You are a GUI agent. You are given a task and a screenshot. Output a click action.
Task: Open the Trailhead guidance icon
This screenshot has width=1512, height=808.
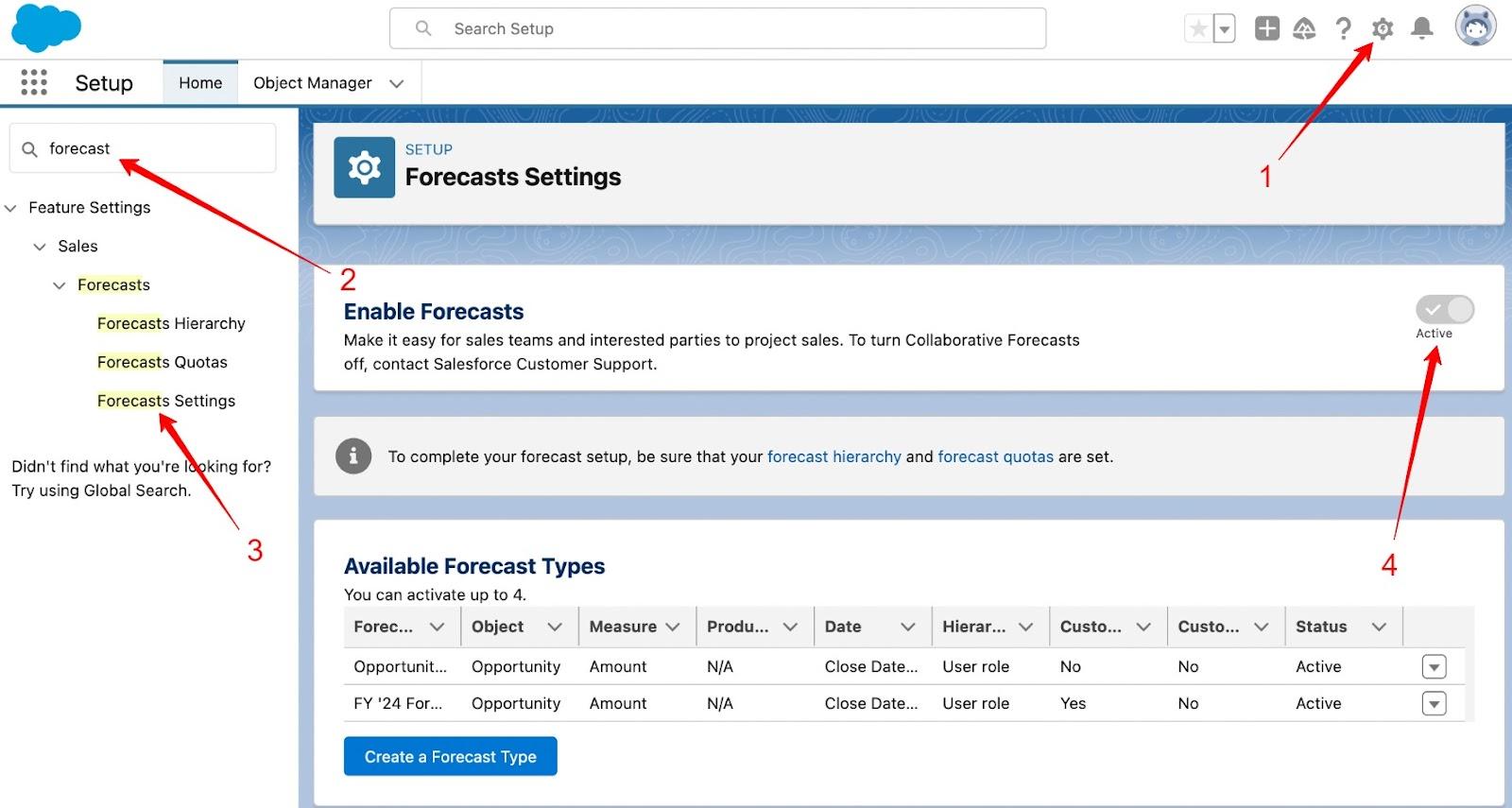(1304, 29)
